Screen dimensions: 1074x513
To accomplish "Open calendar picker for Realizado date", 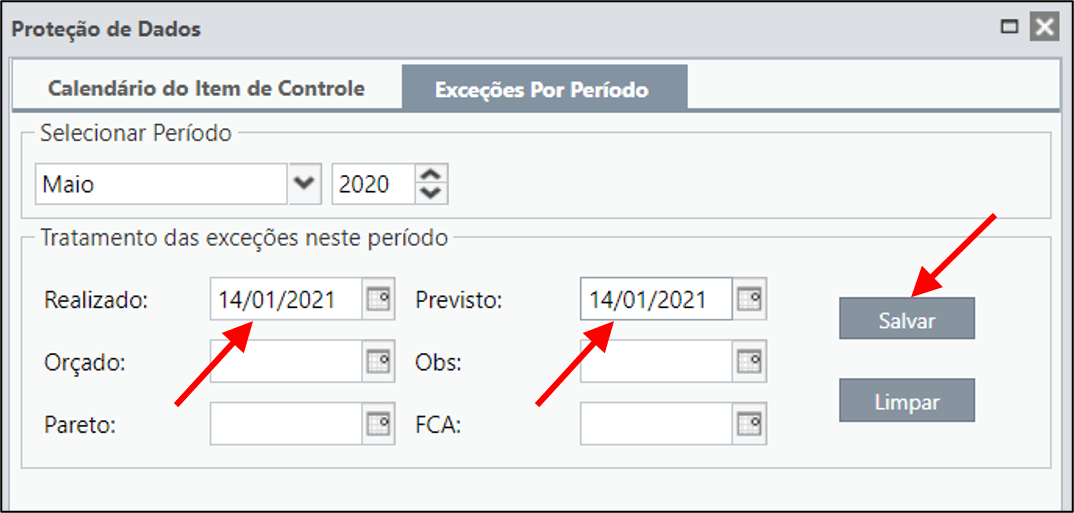I will (378, 299).
